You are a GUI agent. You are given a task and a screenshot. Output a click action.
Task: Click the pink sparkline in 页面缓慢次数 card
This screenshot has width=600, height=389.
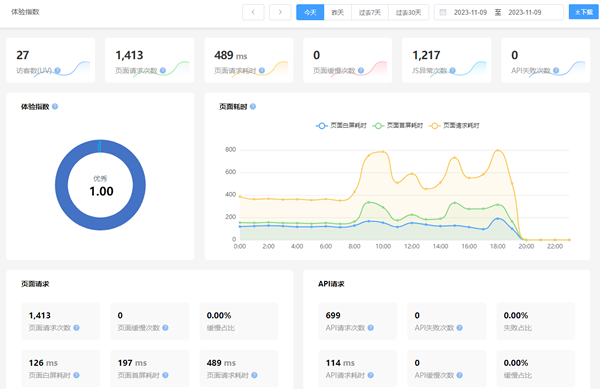359,69
